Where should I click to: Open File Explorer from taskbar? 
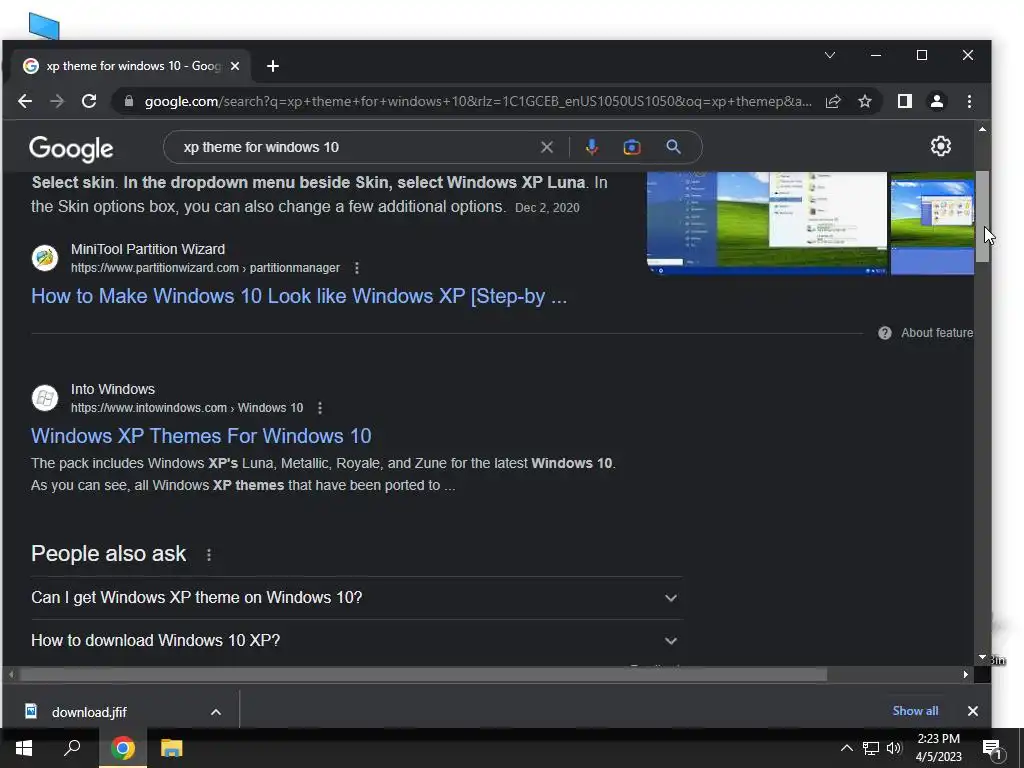(172, 748)
